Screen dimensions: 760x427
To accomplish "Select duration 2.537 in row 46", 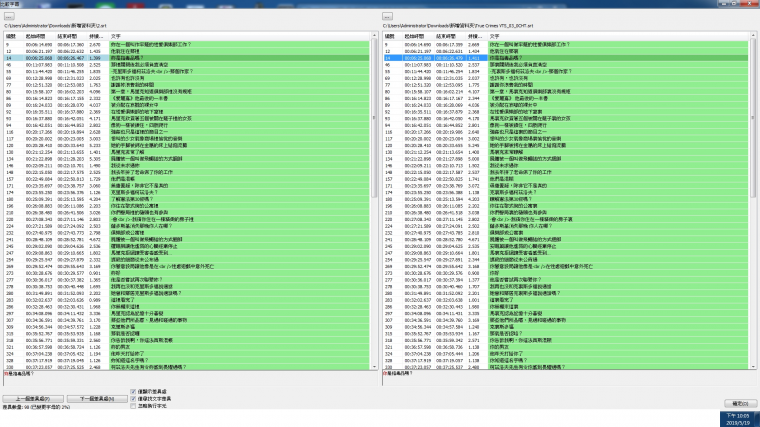I will tap(474, 65).
